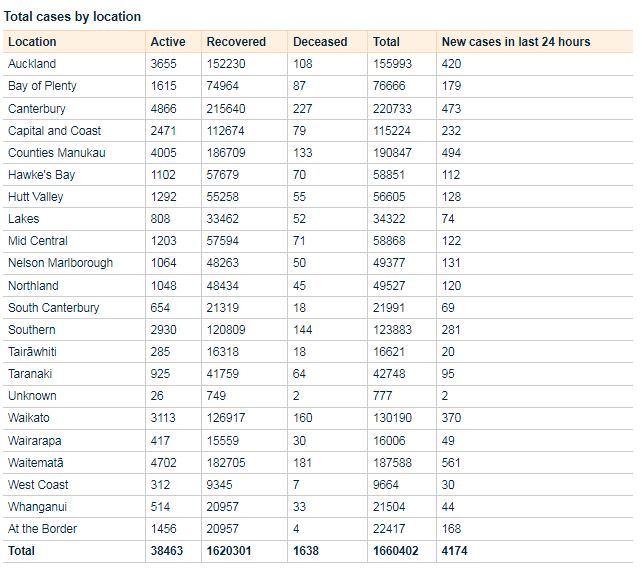Click the Active column header
Viewport: 642px width, 584px height.
[167, 42]
